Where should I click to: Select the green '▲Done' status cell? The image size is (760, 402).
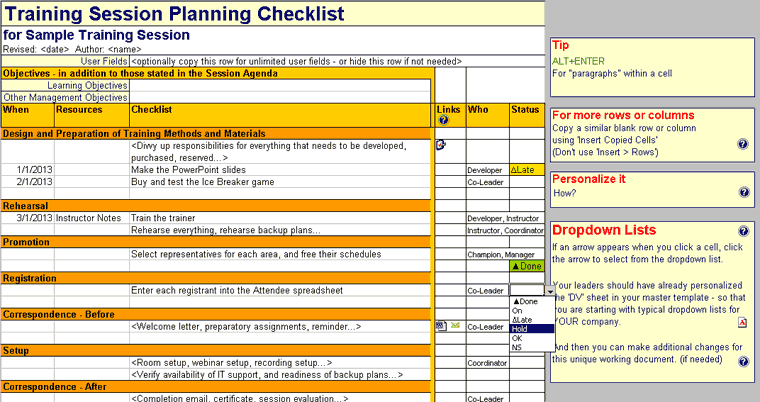click(526, 266)
